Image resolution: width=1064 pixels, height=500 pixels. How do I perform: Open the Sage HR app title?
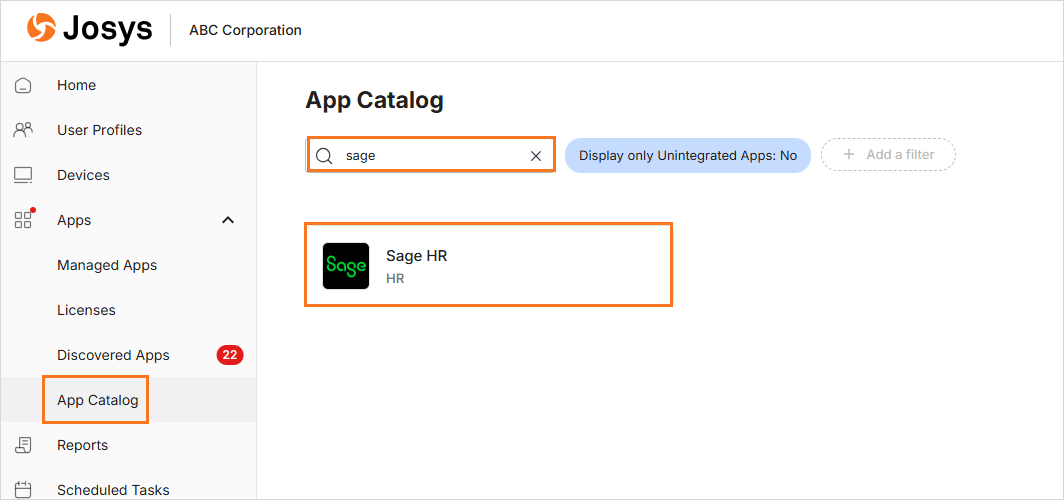[417, 256]
